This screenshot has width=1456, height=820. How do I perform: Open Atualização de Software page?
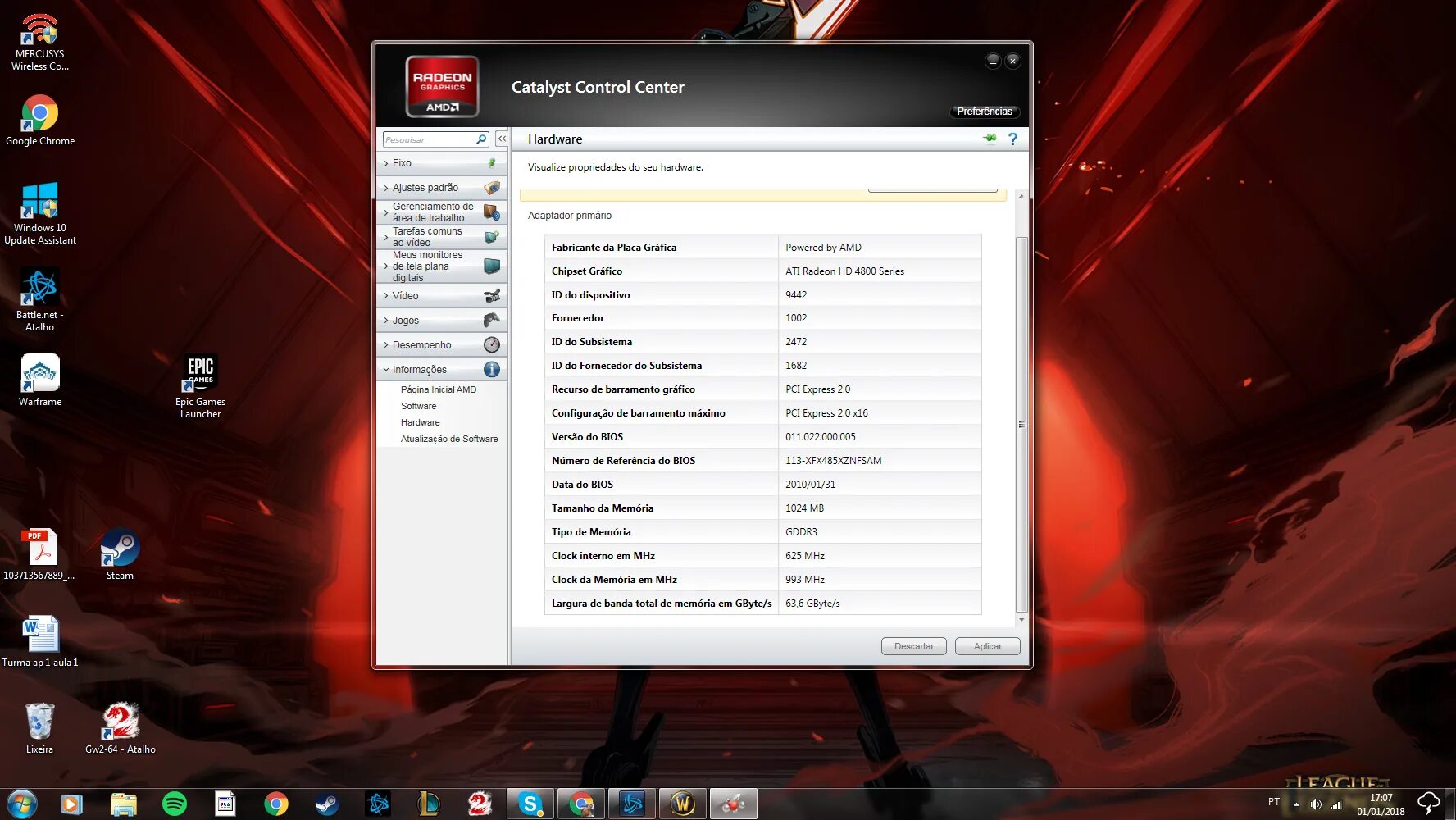point(449,439)
